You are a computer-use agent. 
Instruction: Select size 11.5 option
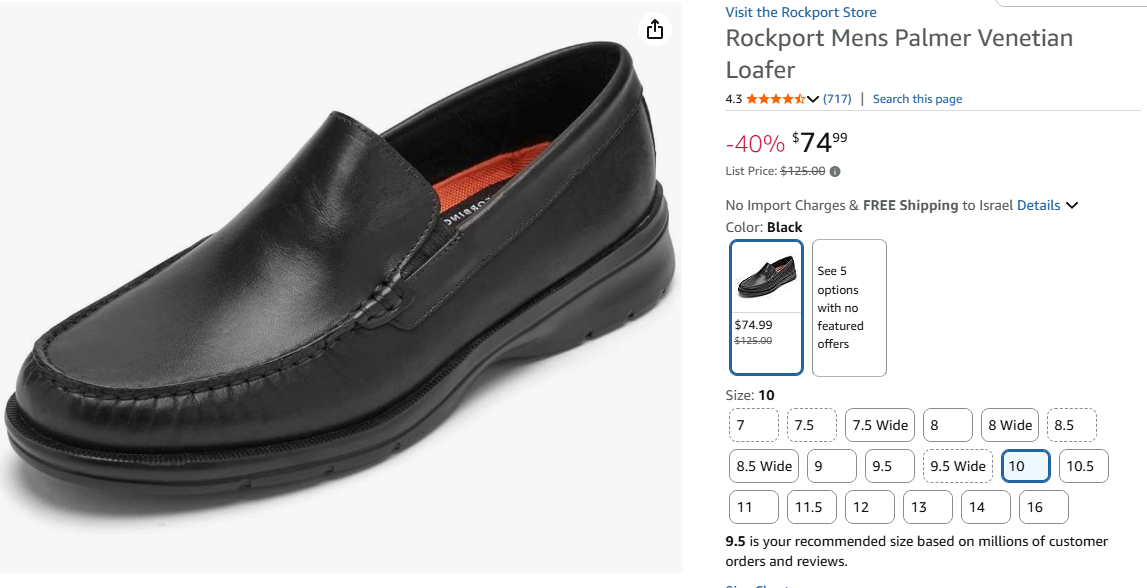(811, 507)
